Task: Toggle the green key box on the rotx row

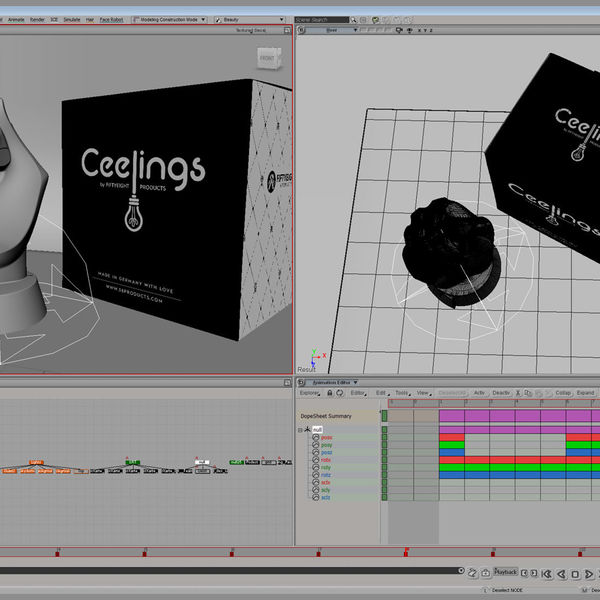Action: pos(384,460)
